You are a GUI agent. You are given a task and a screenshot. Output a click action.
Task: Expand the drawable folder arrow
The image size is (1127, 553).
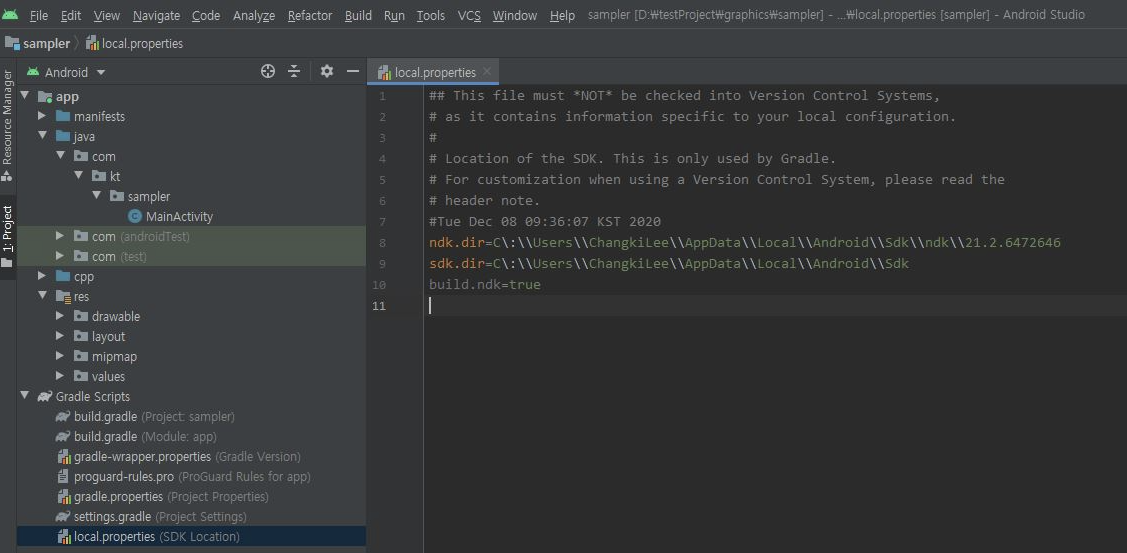coord(60,316)
